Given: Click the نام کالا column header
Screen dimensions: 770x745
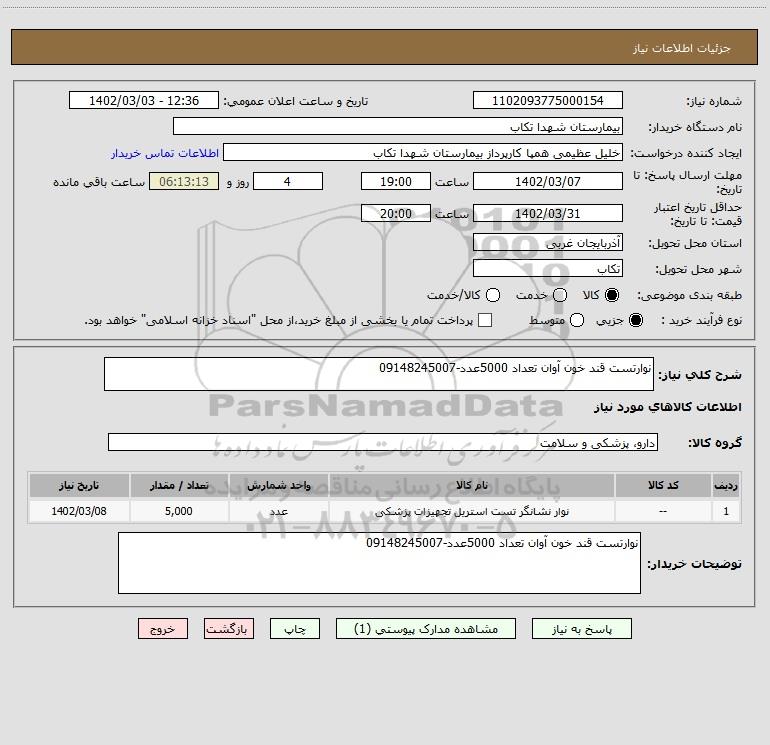Looking at the screenshot, I should [471, 485].
